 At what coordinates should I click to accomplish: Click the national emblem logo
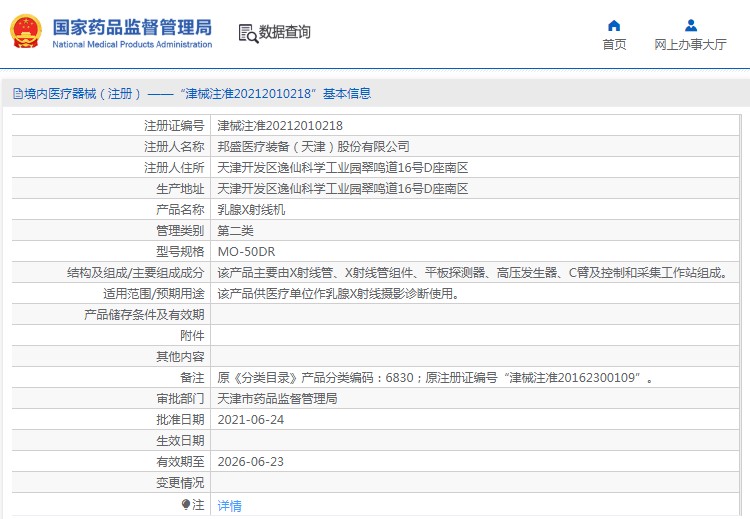click(26, 32)
